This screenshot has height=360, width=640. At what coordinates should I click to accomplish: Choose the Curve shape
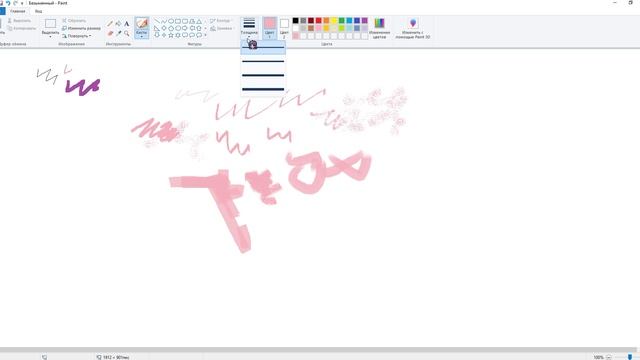[164, 21]
